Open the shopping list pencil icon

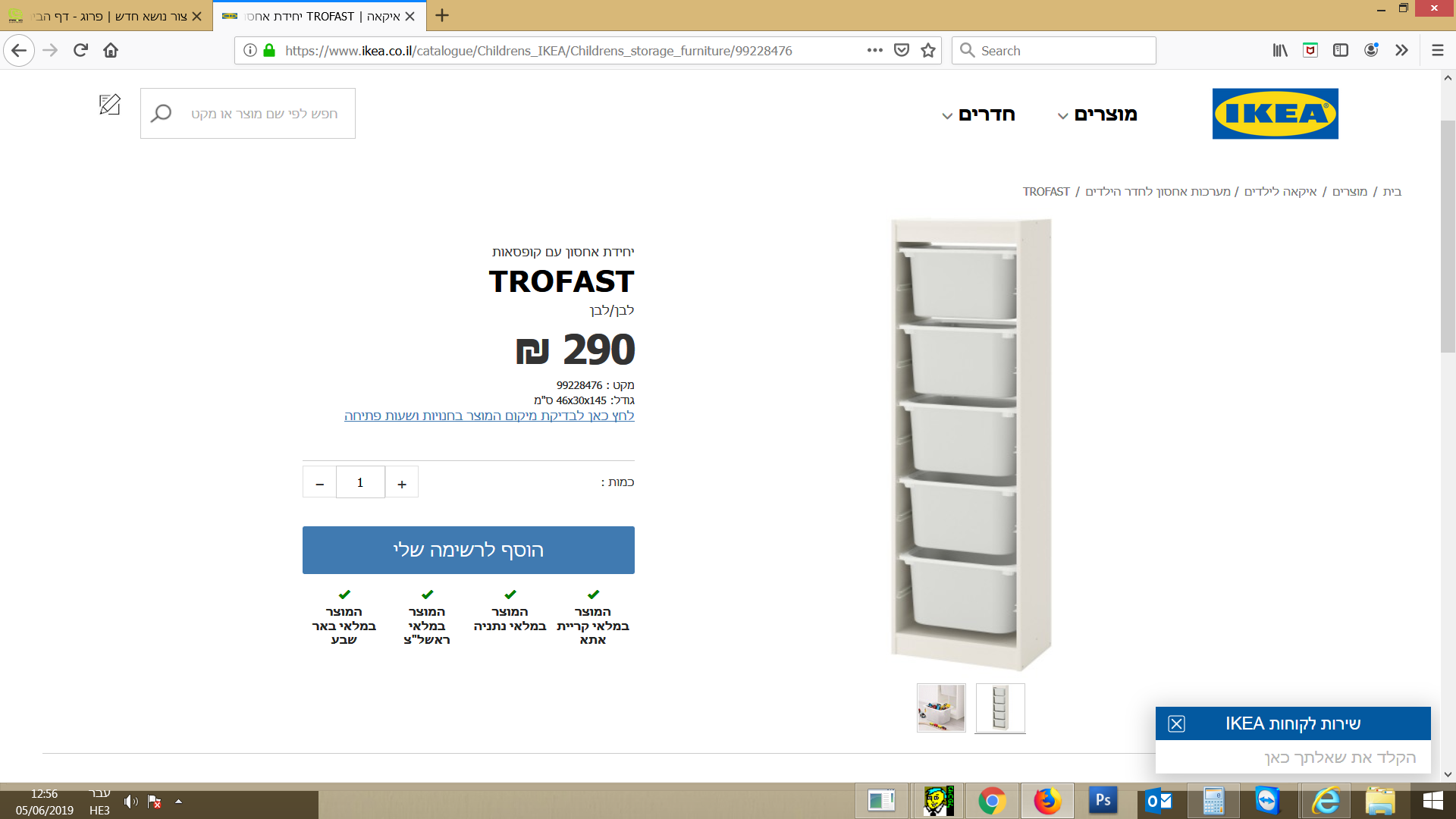click(110, 105)
